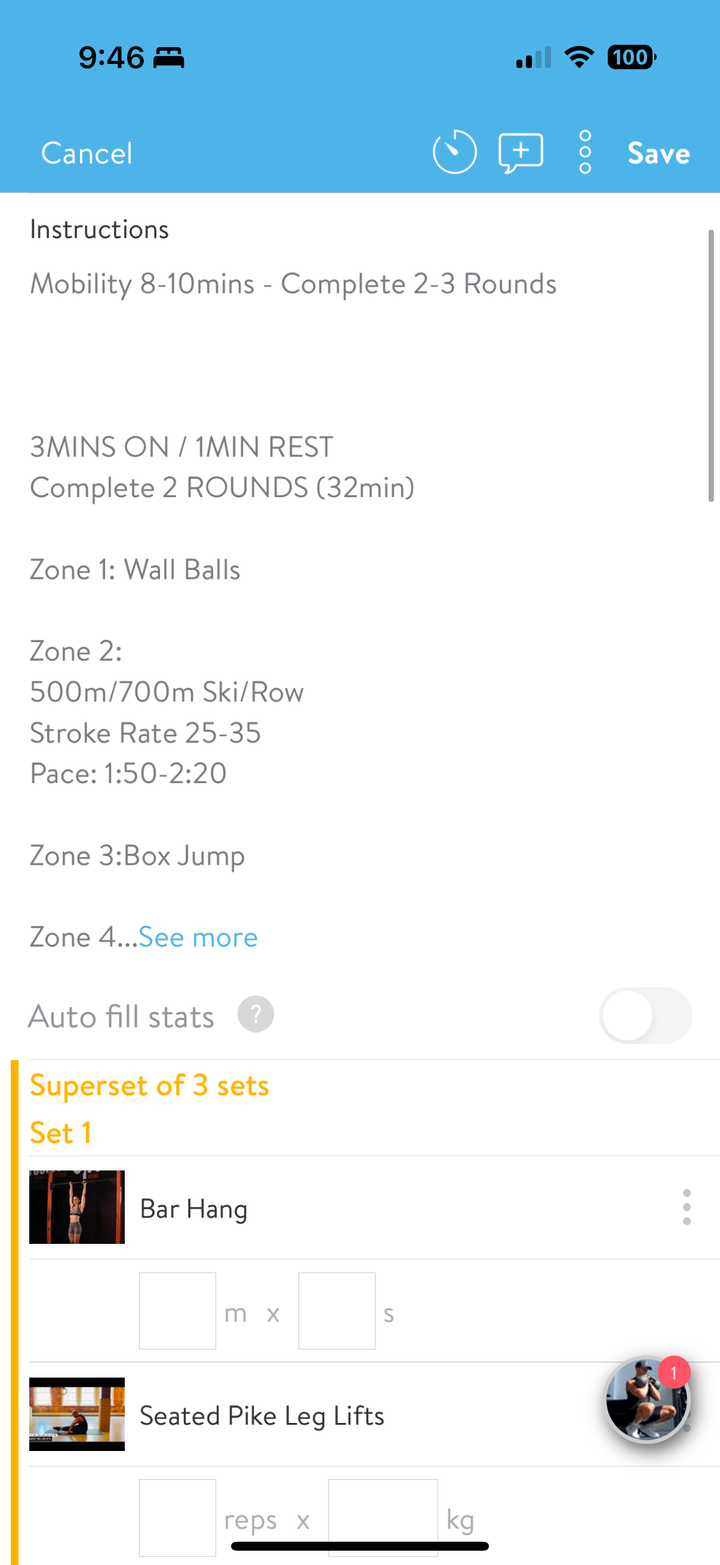Tap the battery indicator in status bar
Image resolution: width=720 pixels, height=1565 pixels.
[x=630, y=58]
